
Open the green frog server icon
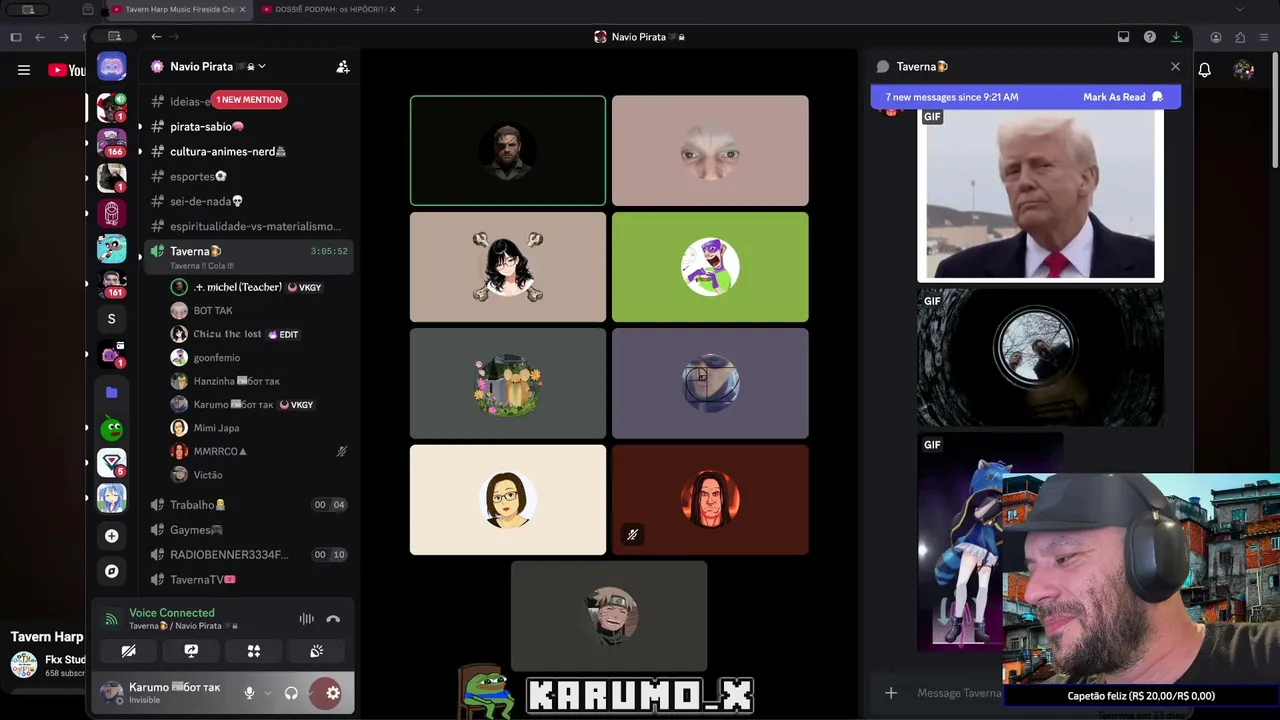pyautogui.click(x=112, y=429)
